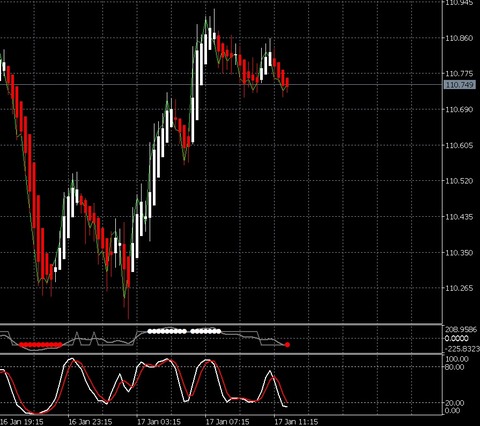480x426 pixels.
Task: Click the 110.265 price axis label
Action: click(459, 288)
